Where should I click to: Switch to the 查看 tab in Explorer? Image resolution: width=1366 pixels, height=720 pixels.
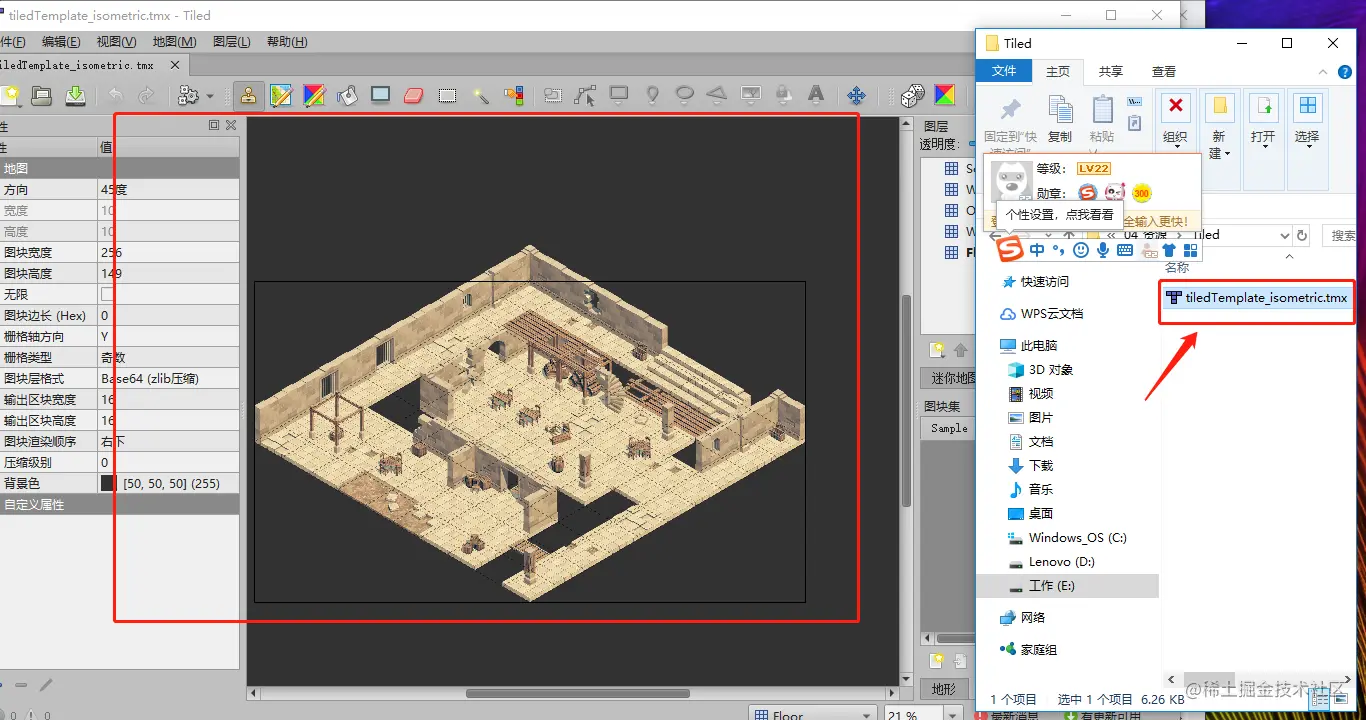[1164, 71]
